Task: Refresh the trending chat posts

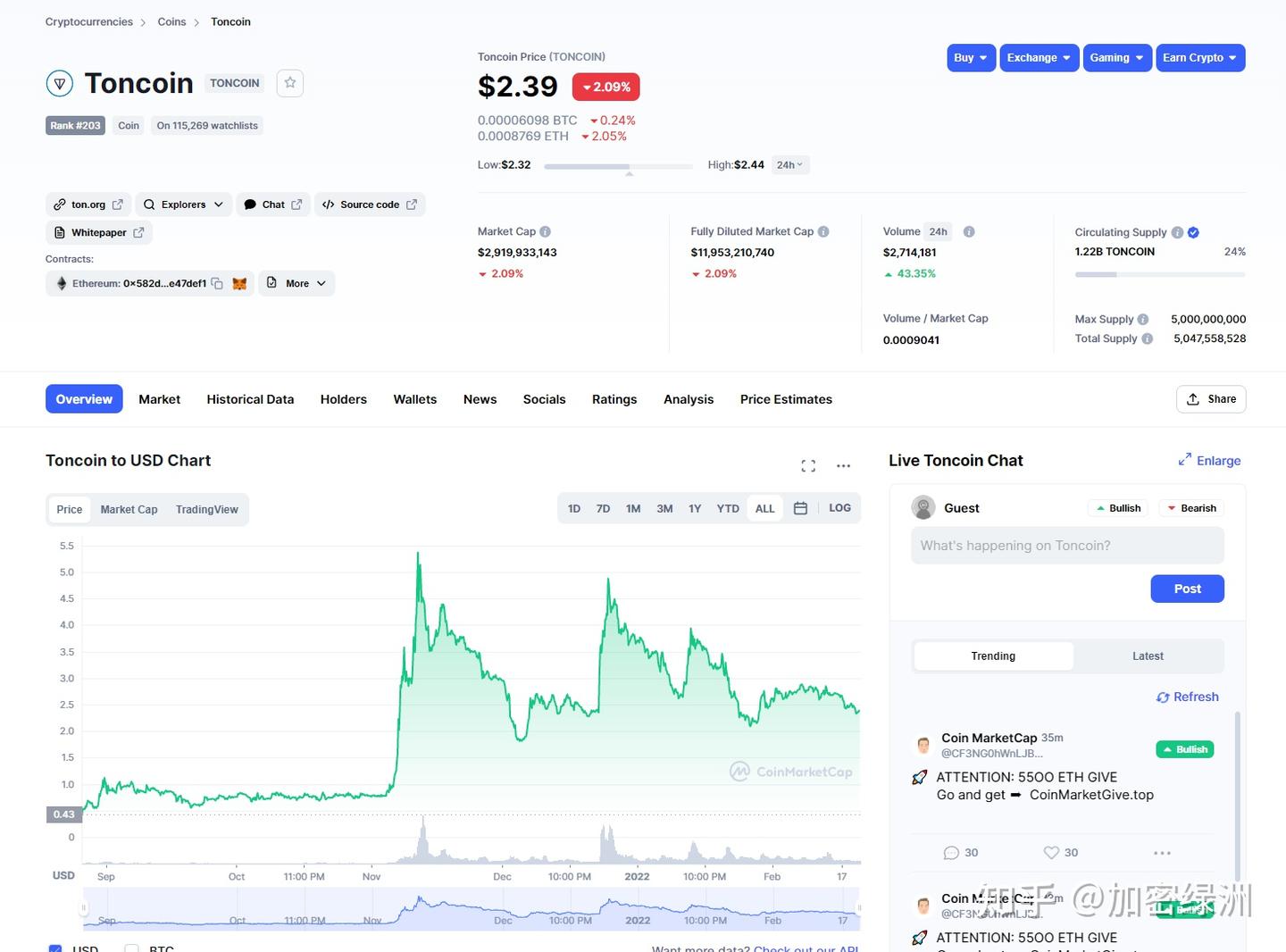Action: pos(1187,697)
